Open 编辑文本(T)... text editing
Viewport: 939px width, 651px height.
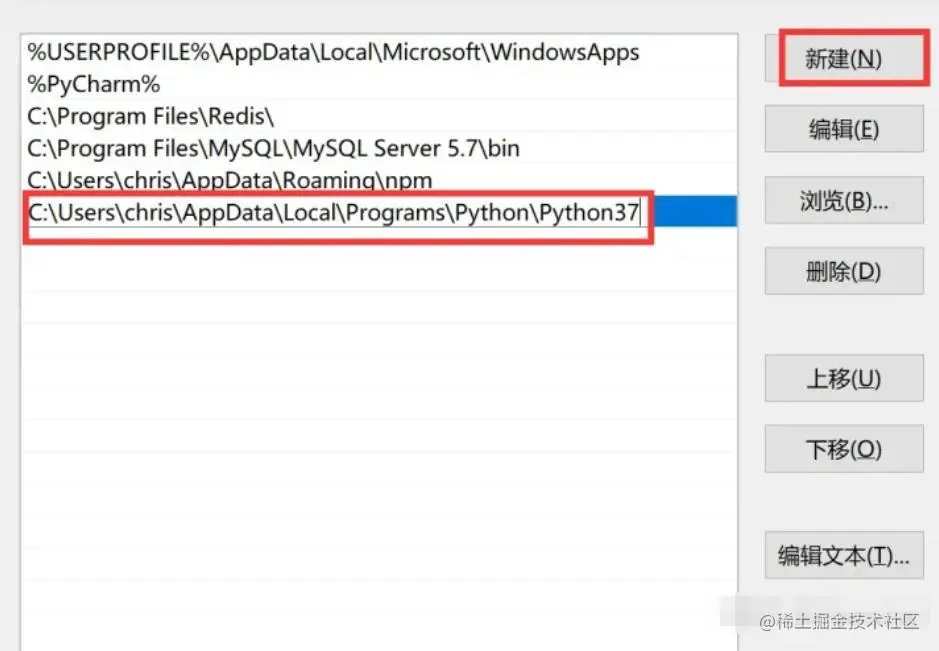[x=844, y=556]
